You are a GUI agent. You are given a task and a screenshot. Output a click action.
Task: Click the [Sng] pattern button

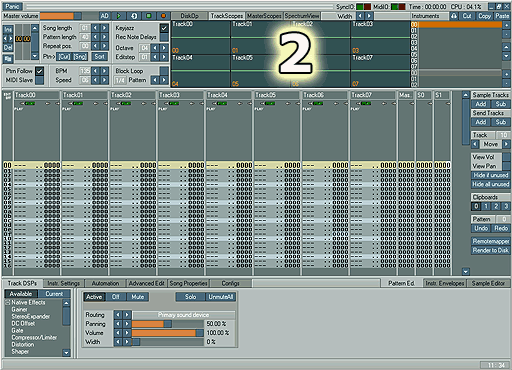click(x=80, y=56)
